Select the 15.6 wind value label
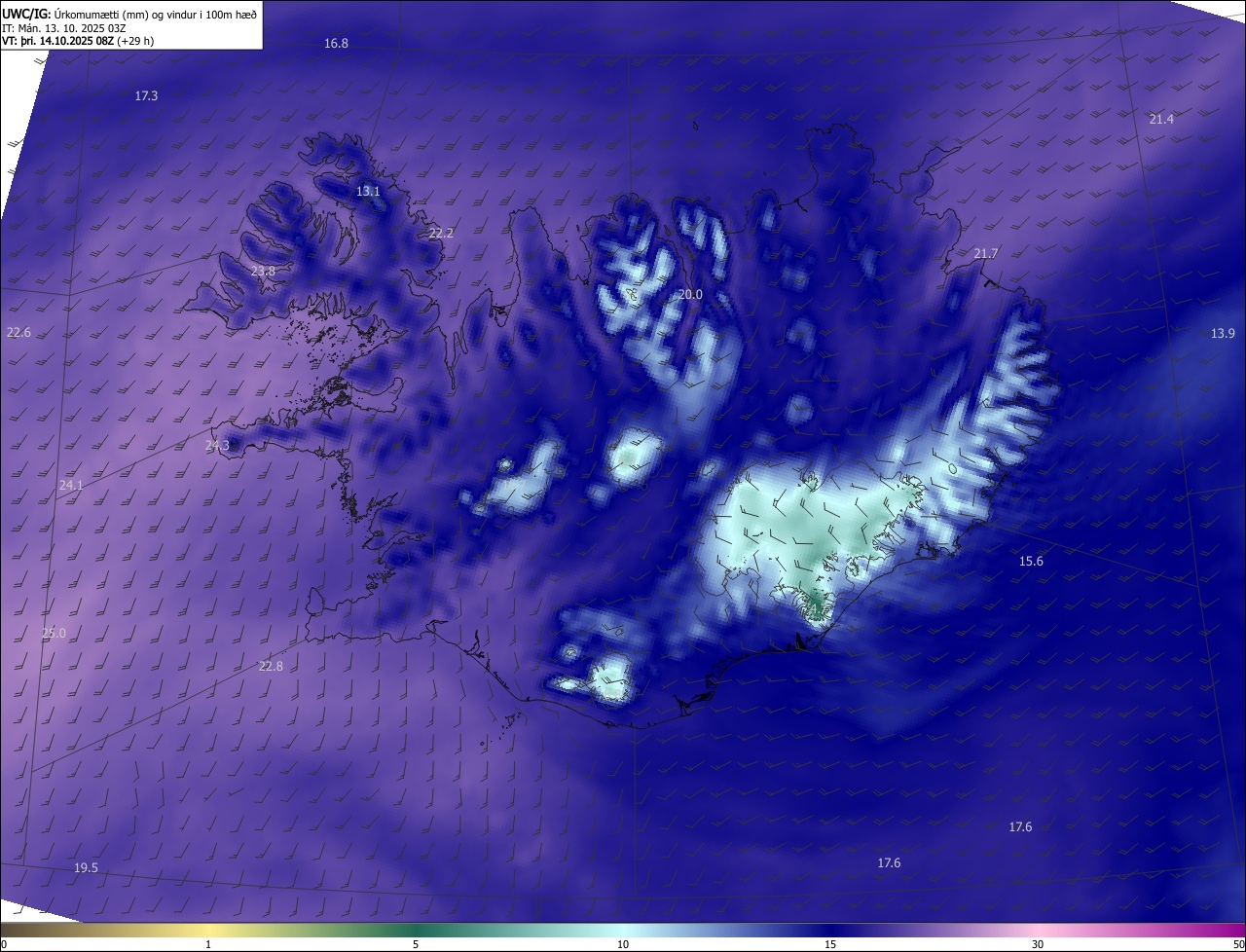Viewport: 1246px width, 952px height. (x=1031, y=562)
